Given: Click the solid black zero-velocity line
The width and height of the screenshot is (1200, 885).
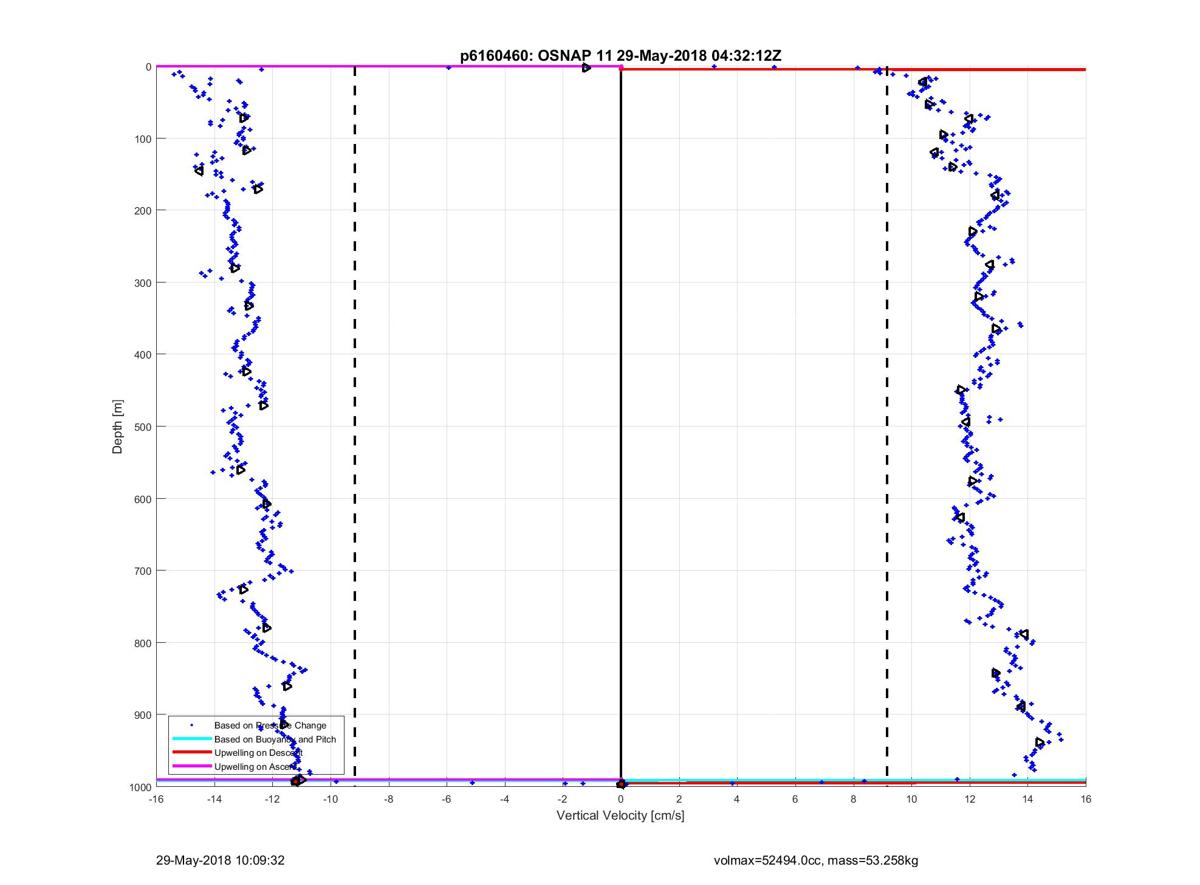Looking at the screenshot, I should point(621,427).
